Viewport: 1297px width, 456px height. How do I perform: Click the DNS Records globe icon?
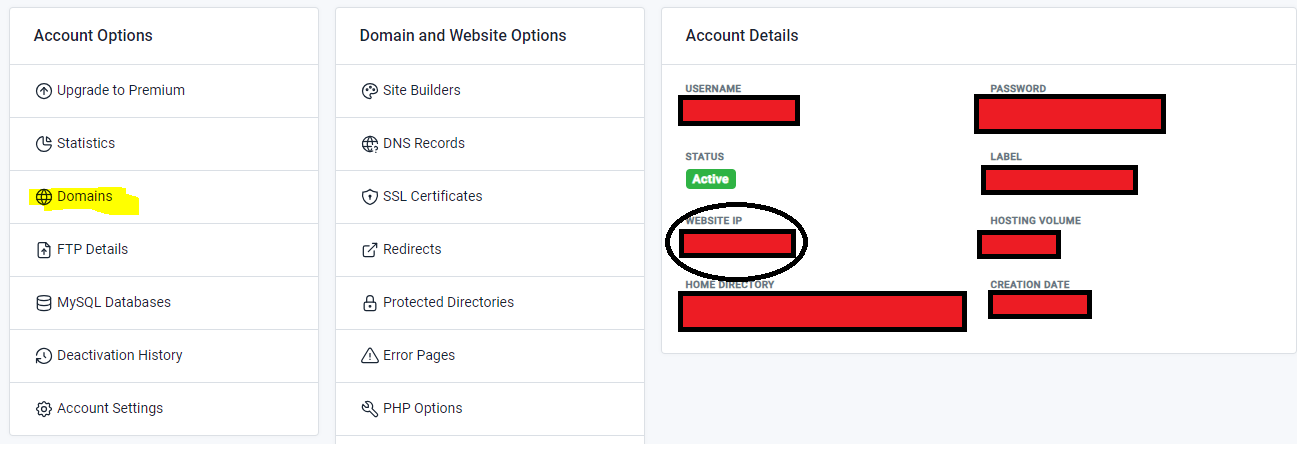pyautogui.click(x=369, y=144)
